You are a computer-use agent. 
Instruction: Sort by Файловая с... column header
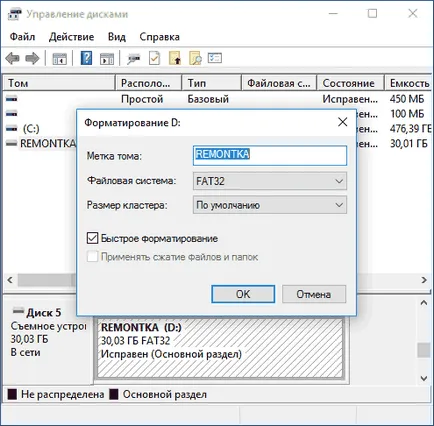279,83
